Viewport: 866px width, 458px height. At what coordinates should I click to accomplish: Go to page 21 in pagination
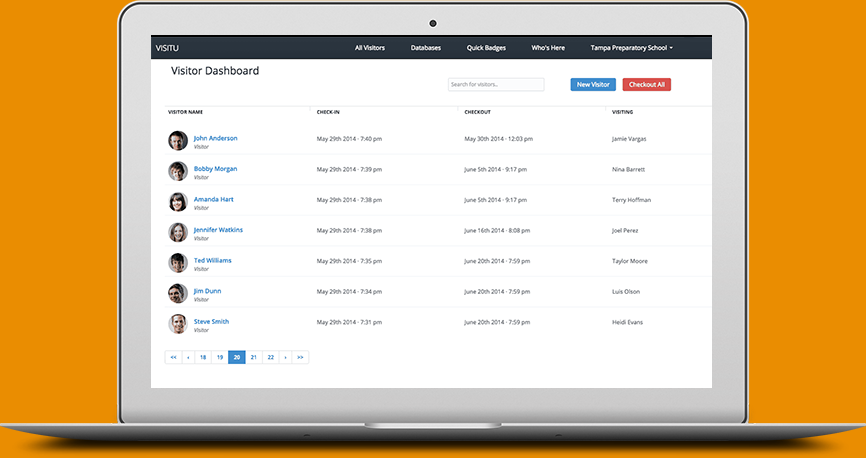point(254,357)
